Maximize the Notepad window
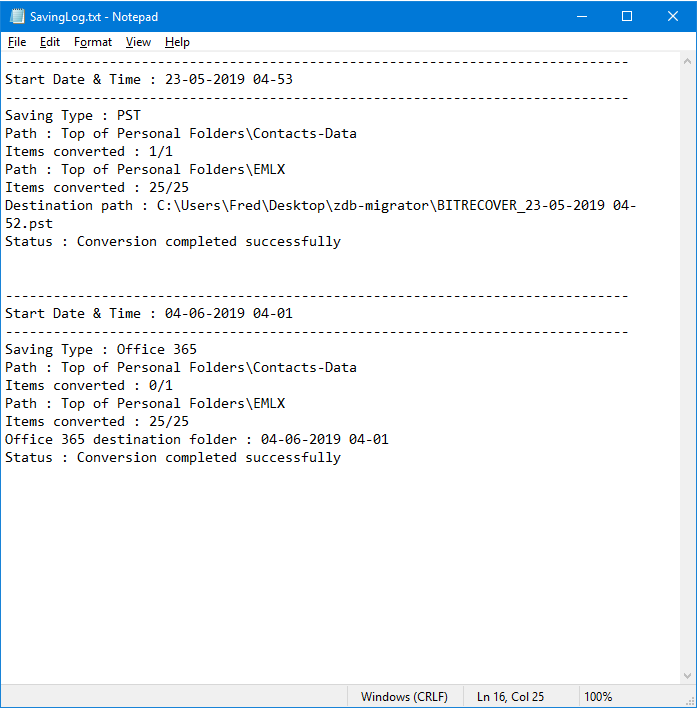The height and width of the screenshot is (709, 698). [627, 16]
